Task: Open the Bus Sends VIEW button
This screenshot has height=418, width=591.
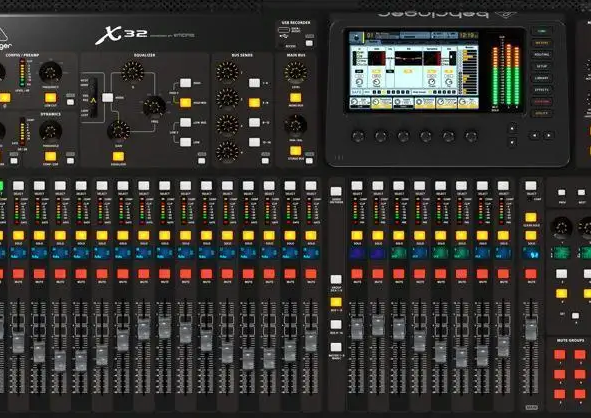Action: point(265,161)
